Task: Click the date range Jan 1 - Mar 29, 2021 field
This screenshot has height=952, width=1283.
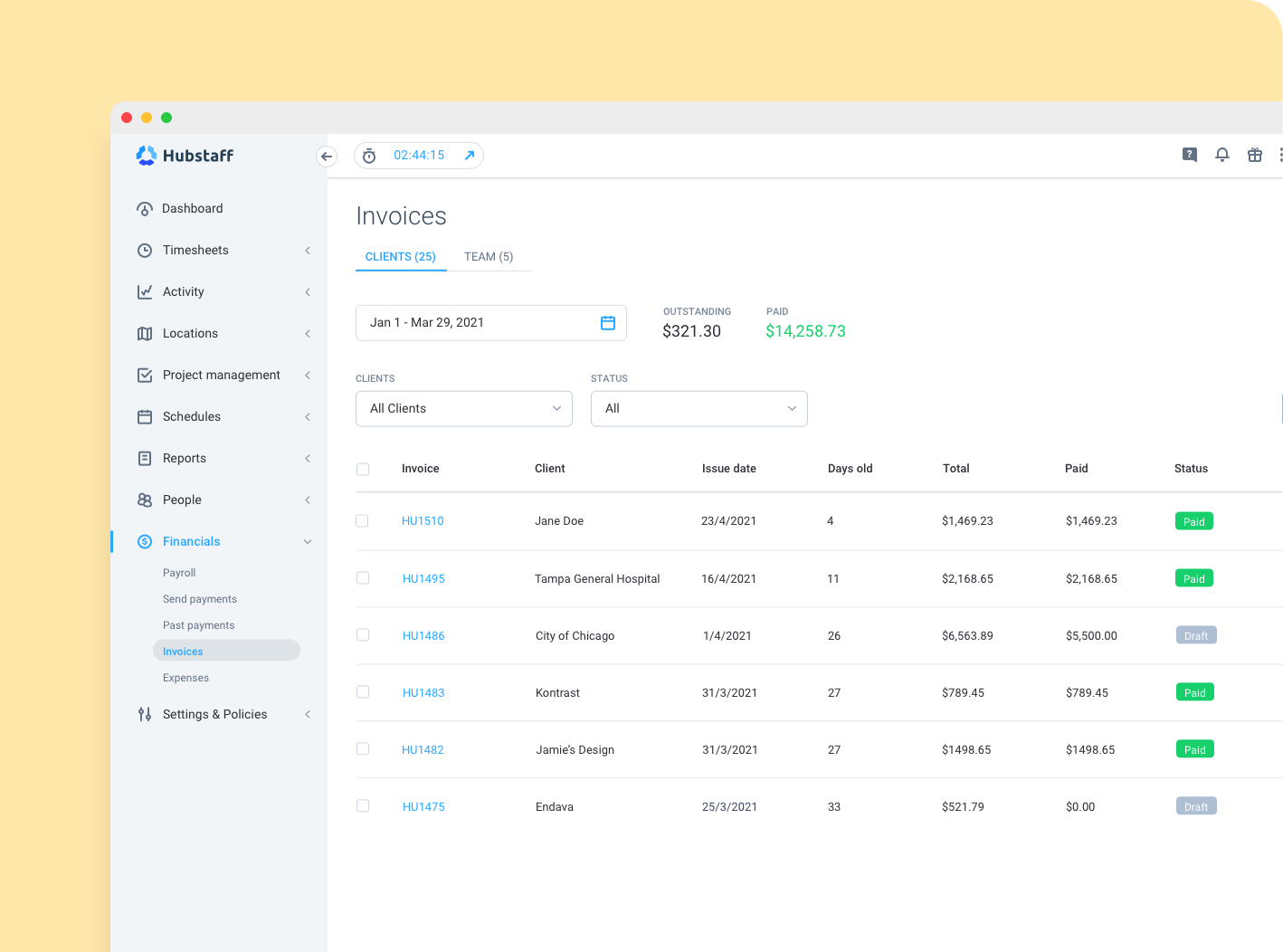Action: coord(491,323)
